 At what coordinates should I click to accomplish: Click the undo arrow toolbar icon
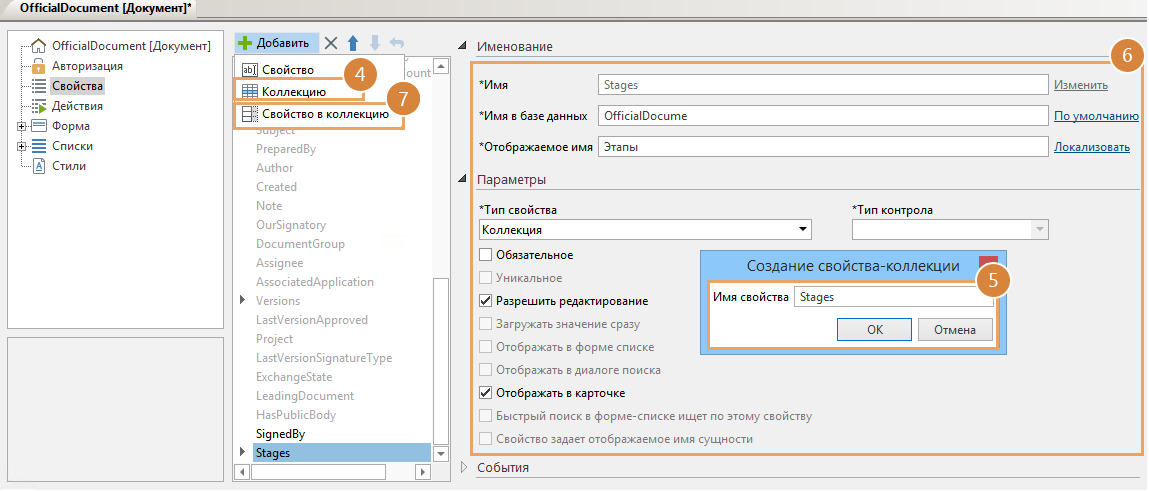click(396, 44)
